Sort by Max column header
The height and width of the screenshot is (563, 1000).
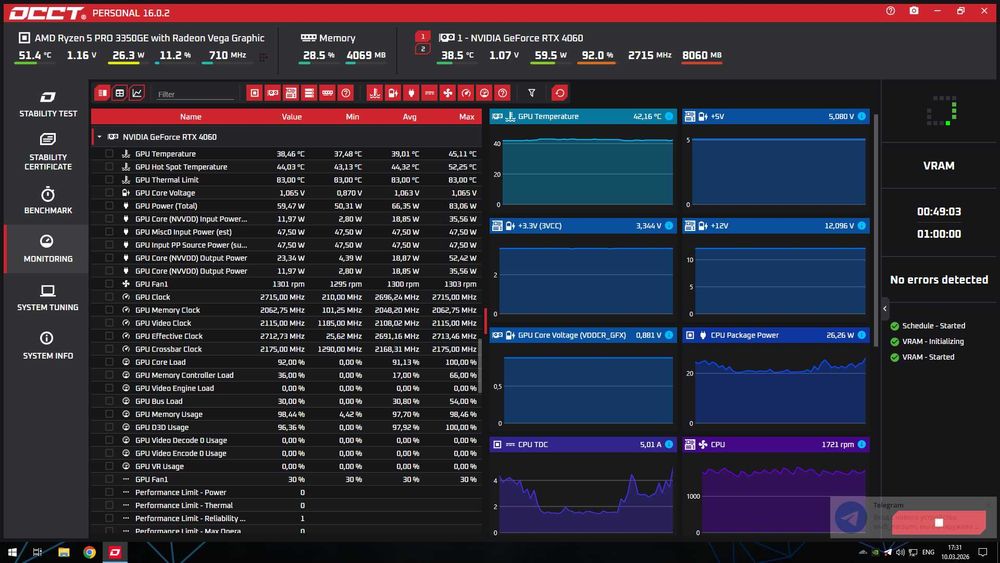pyautogui.click(x=467, y=117)
